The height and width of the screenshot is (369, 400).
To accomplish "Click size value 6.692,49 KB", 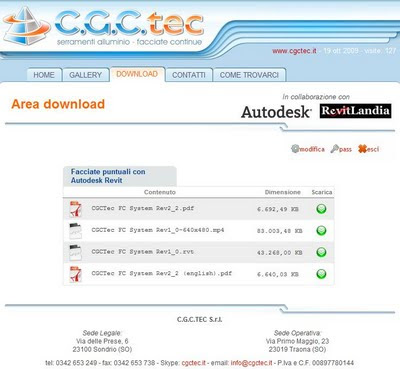I will pos(278,209).
